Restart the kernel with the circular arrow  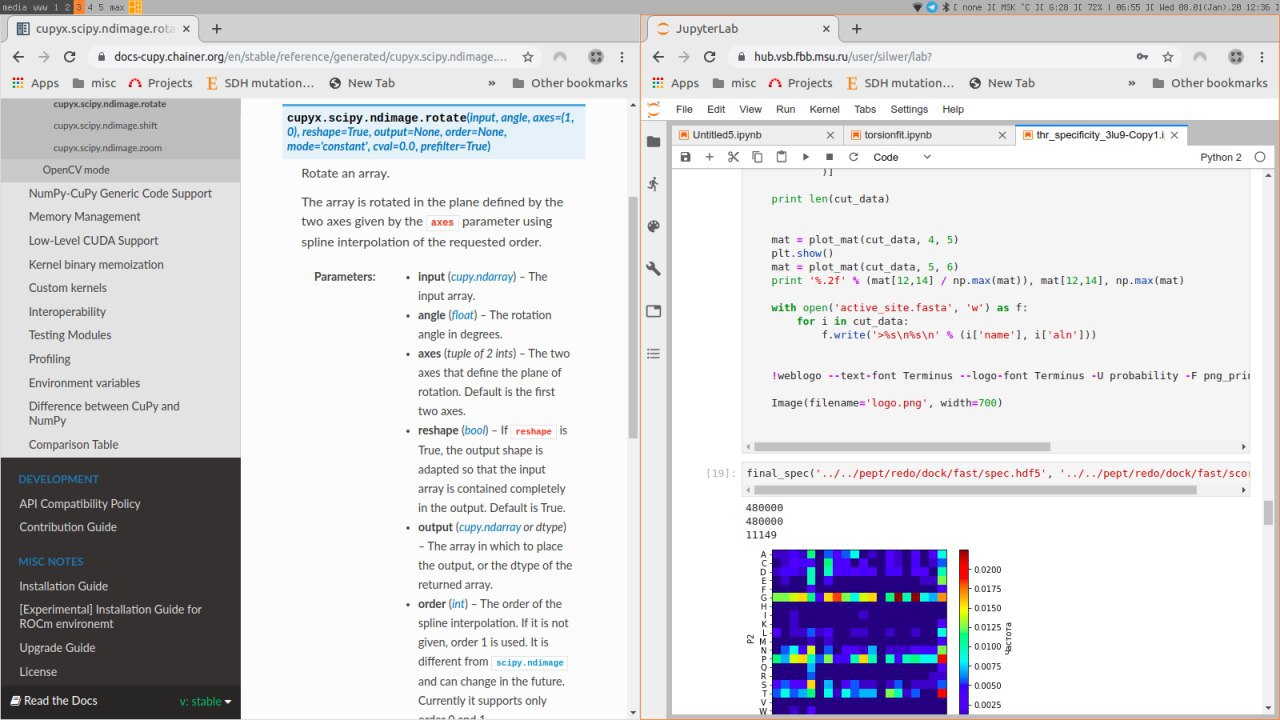[853, 157]
